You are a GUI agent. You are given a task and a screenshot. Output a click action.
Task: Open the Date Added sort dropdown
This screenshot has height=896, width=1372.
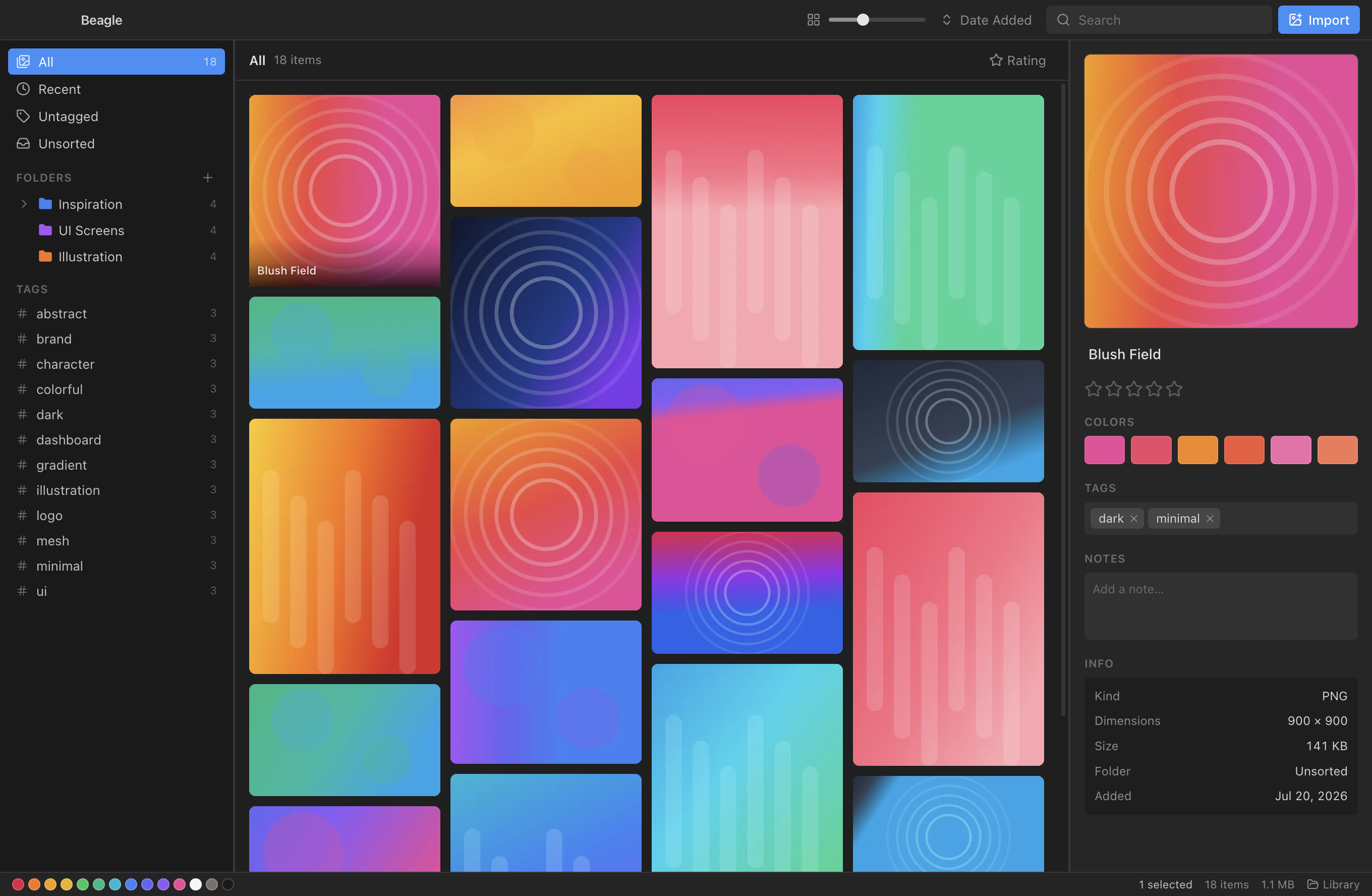point(986,20)
